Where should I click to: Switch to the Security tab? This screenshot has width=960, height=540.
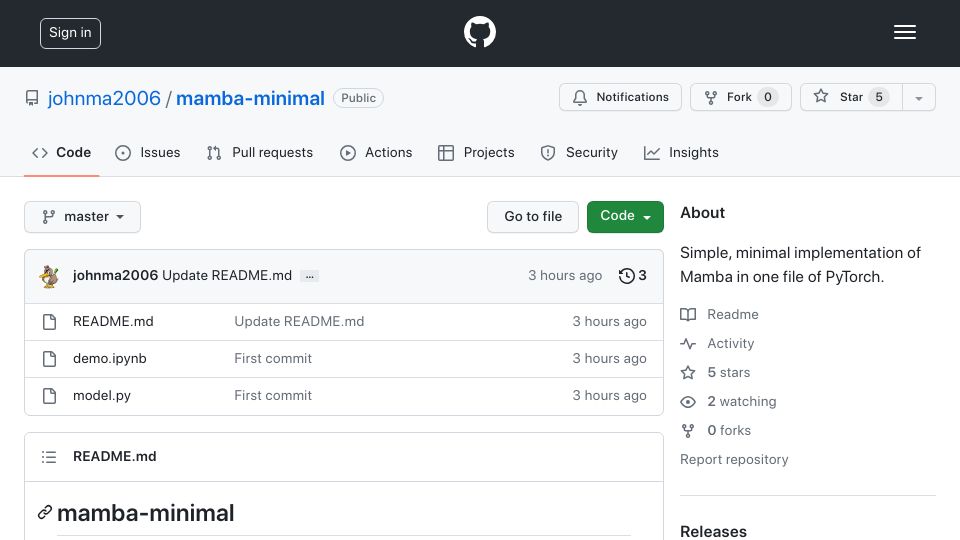(579, 152)
